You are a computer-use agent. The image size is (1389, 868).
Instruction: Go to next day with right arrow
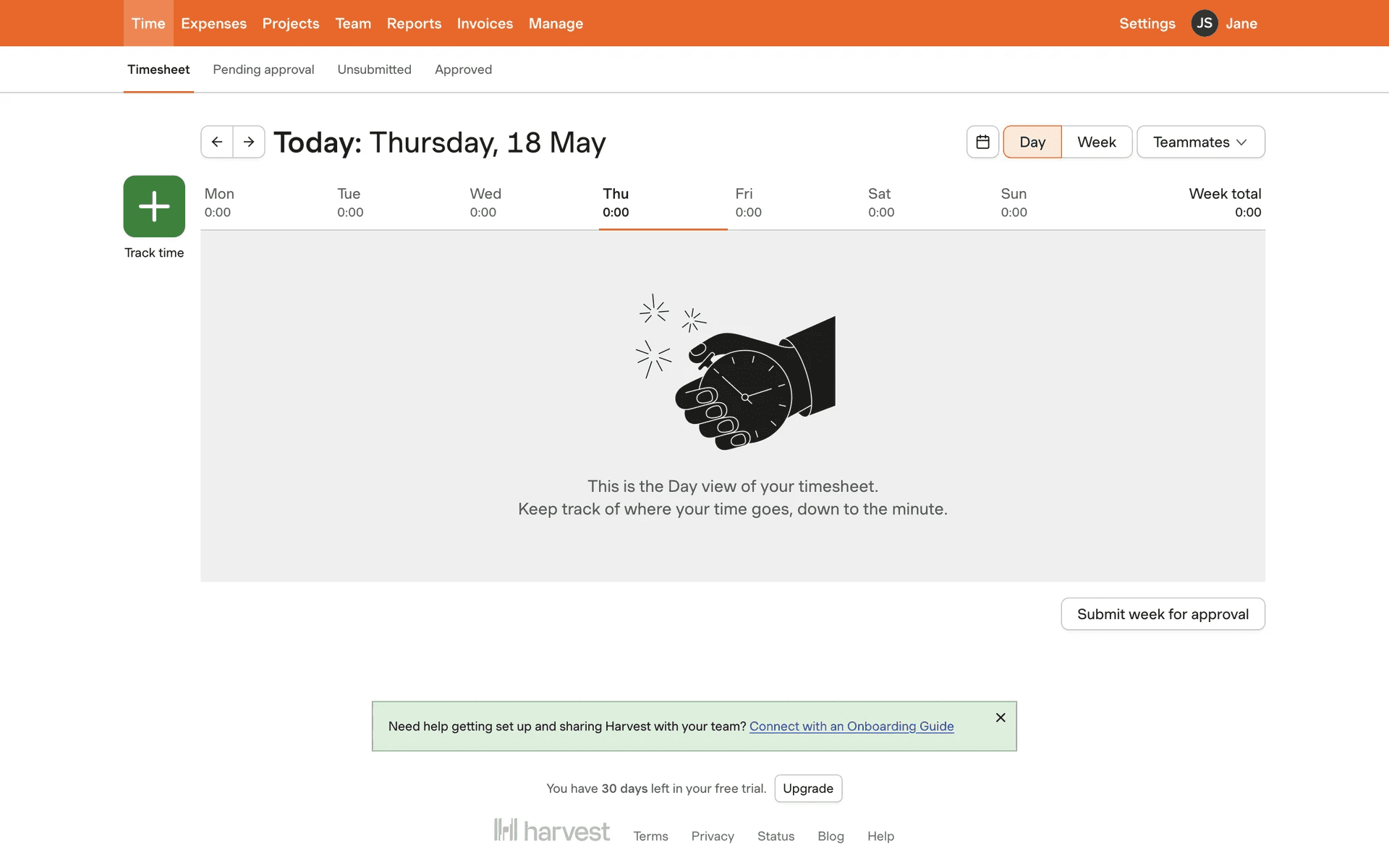[x=249, y=142]
